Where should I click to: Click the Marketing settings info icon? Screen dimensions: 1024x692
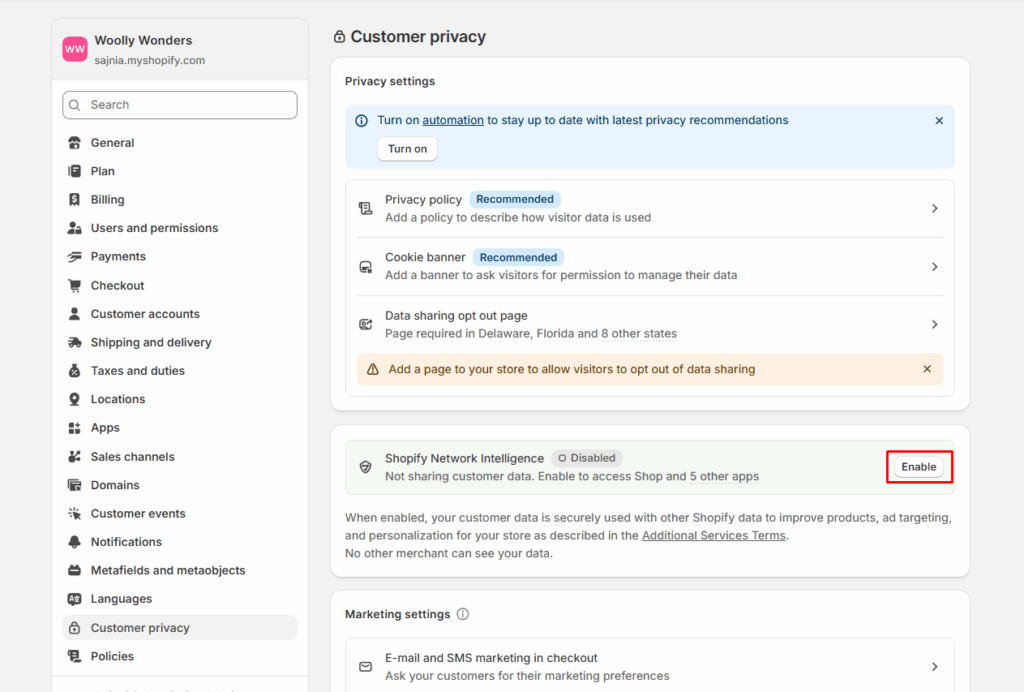pos(463,614)
